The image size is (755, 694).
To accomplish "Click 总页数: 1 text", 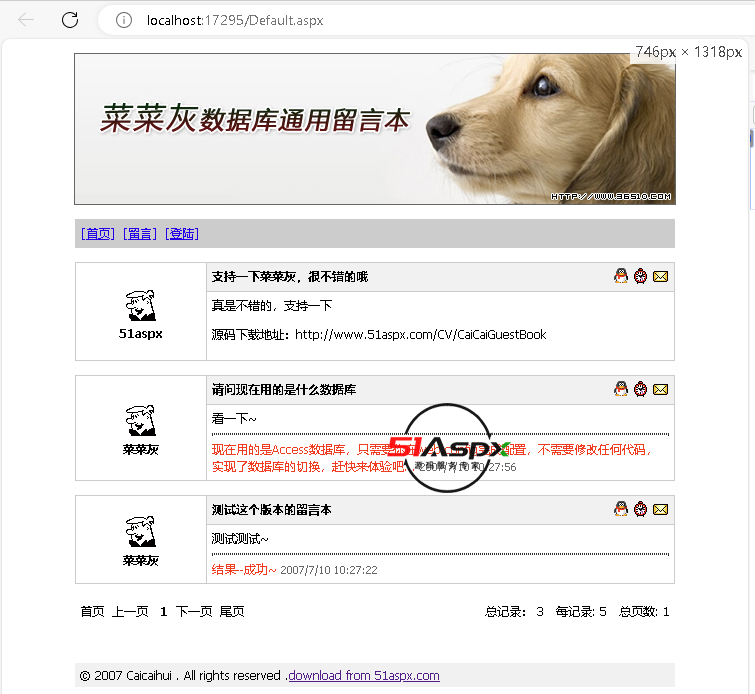I will [x=644, y=612].
